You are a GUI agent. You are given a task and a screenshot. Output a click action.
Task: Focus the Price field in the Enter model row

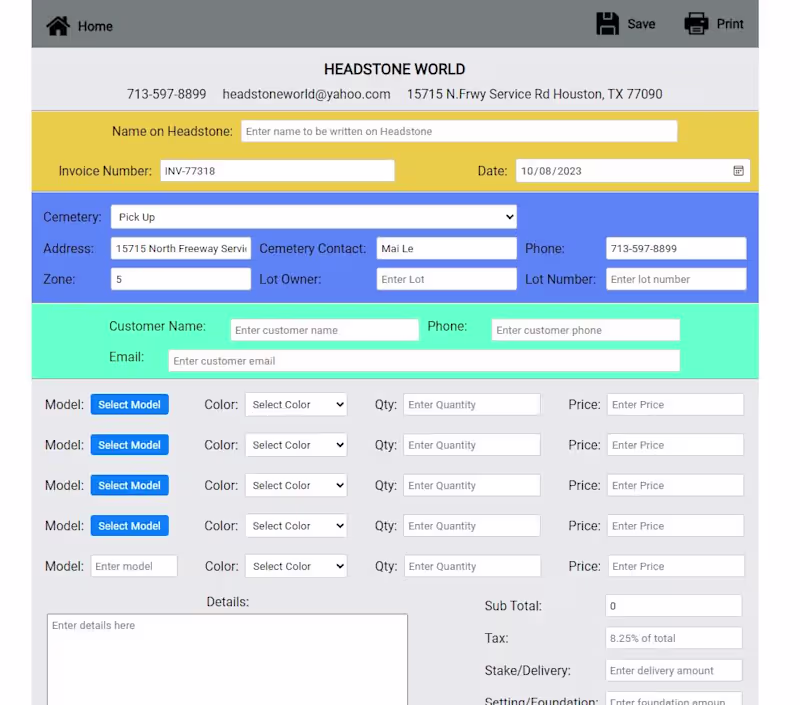tap(676, 566)
